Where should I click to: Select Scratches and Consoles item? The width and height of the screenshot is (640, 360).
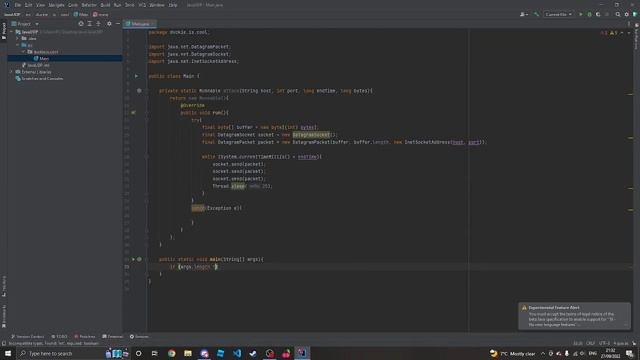click(39, 78)
